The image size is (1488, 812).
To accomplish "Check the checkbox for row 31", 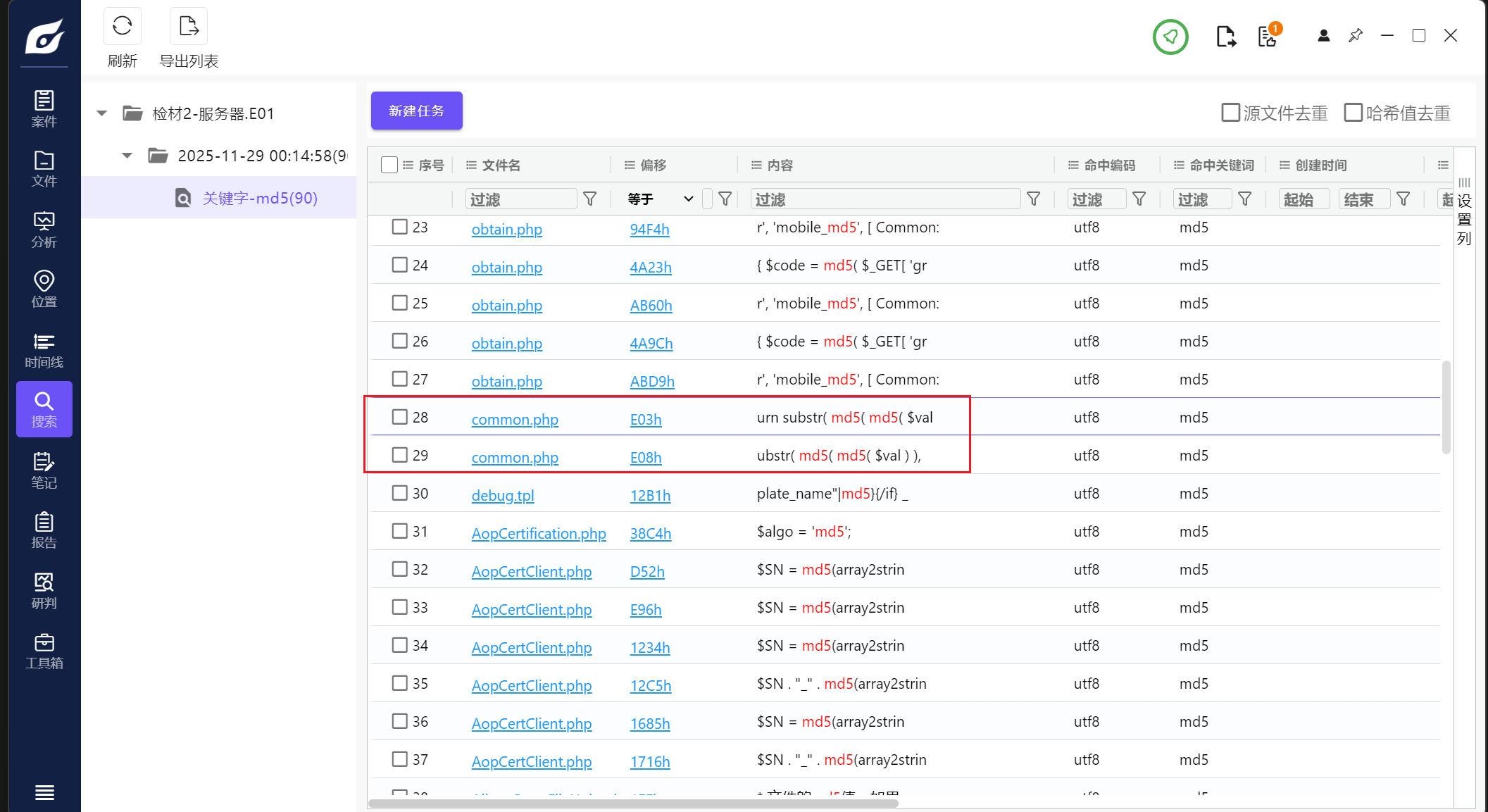I will pos(400,531).
